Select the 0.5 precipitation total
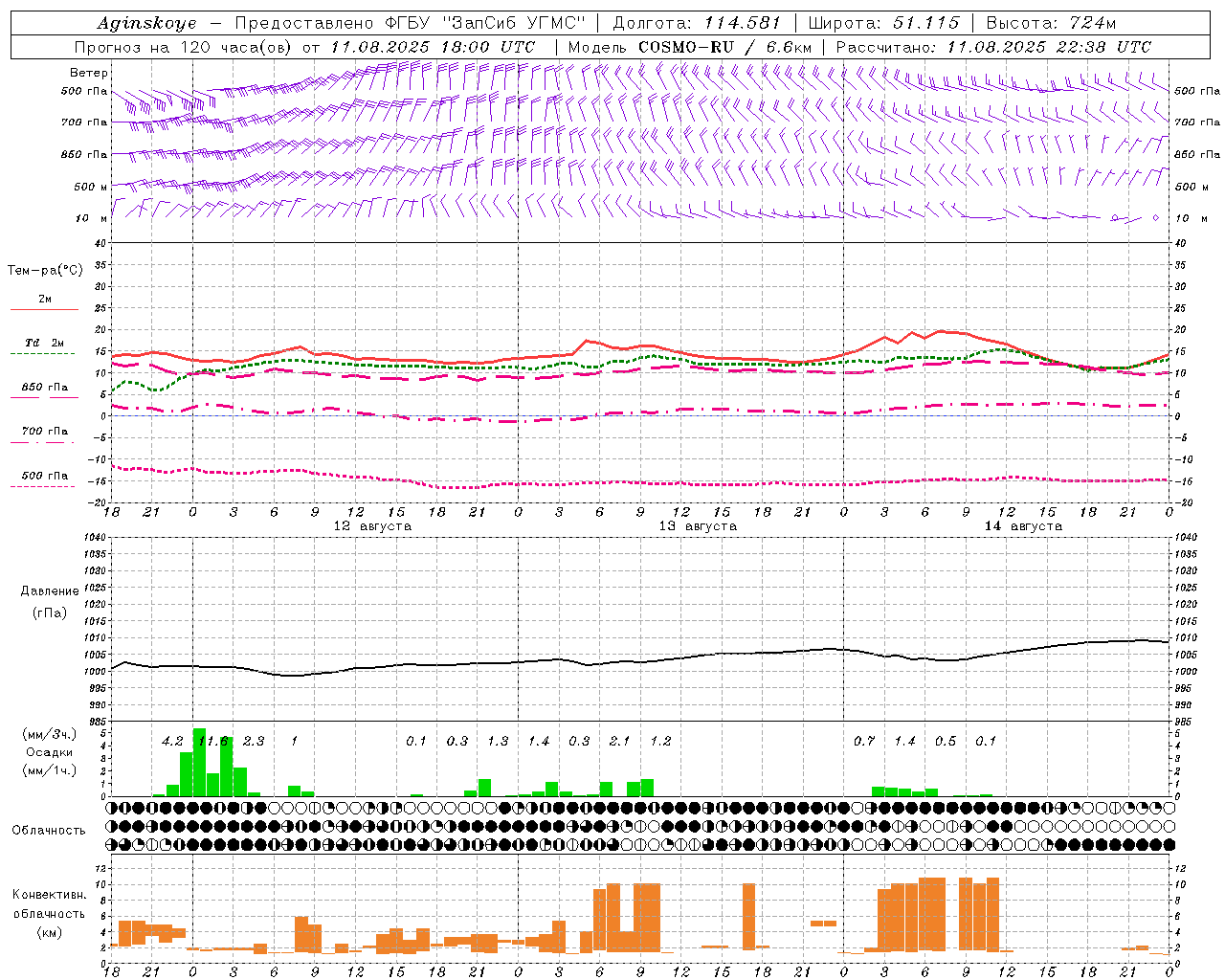 [946, 741]
